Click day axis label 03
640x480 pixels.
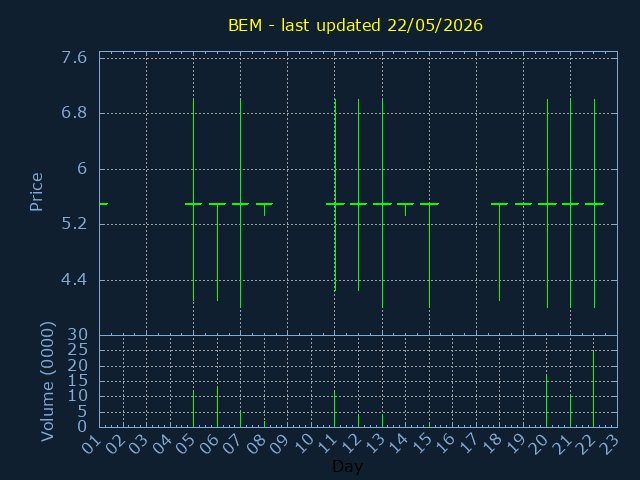138,444
